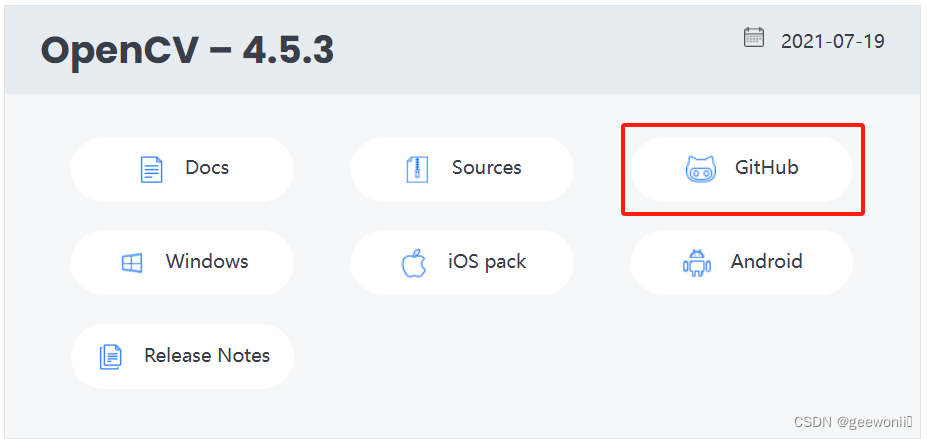
Task: Click the OpenCV – 4.5.3 heading
Action: [x=187, y=50]
